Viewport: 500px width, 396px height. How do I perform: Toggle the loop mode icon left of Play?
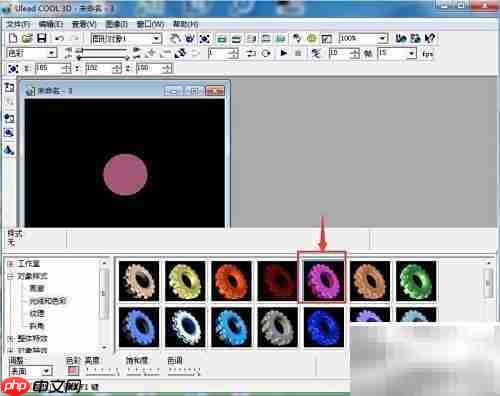point(251,53)
